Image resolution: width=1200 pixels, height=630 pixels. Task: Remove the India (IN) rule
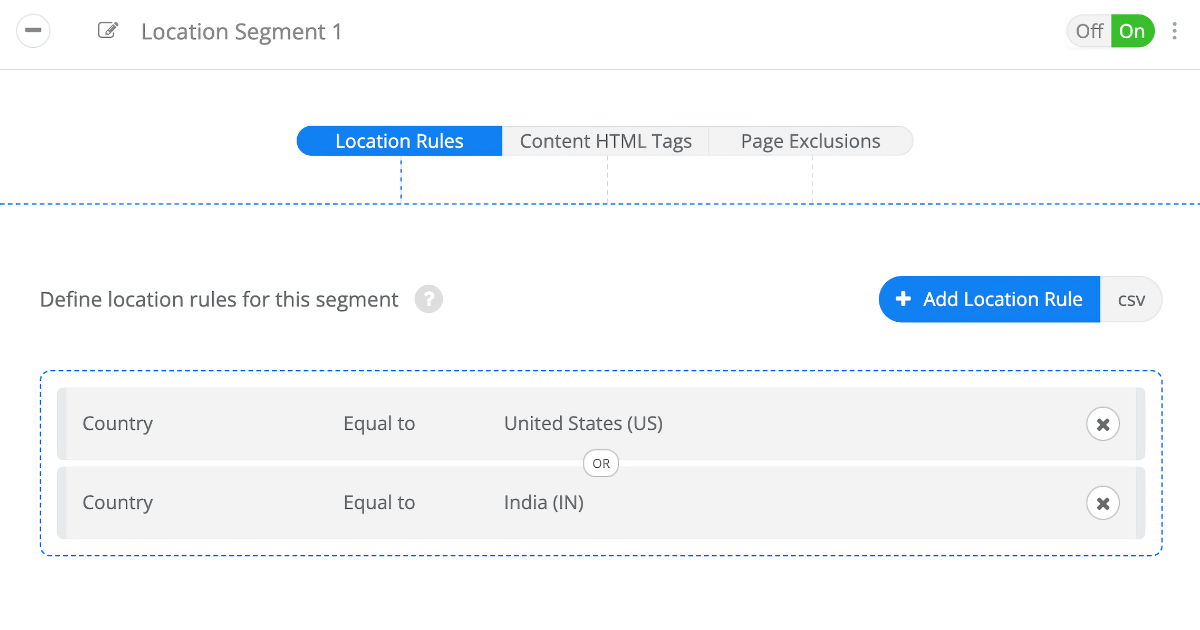click(1103, 503)
